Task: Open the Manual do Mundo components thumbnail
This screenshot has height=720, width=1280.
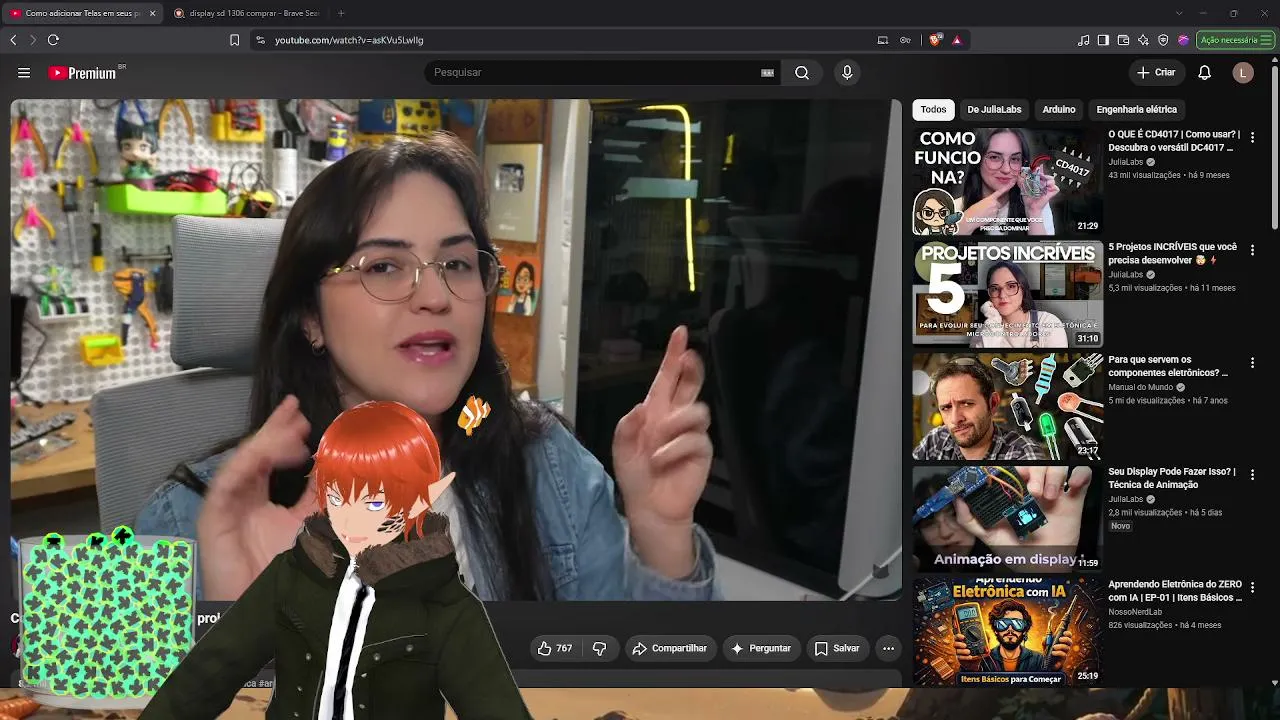Action: [1008, 407]
